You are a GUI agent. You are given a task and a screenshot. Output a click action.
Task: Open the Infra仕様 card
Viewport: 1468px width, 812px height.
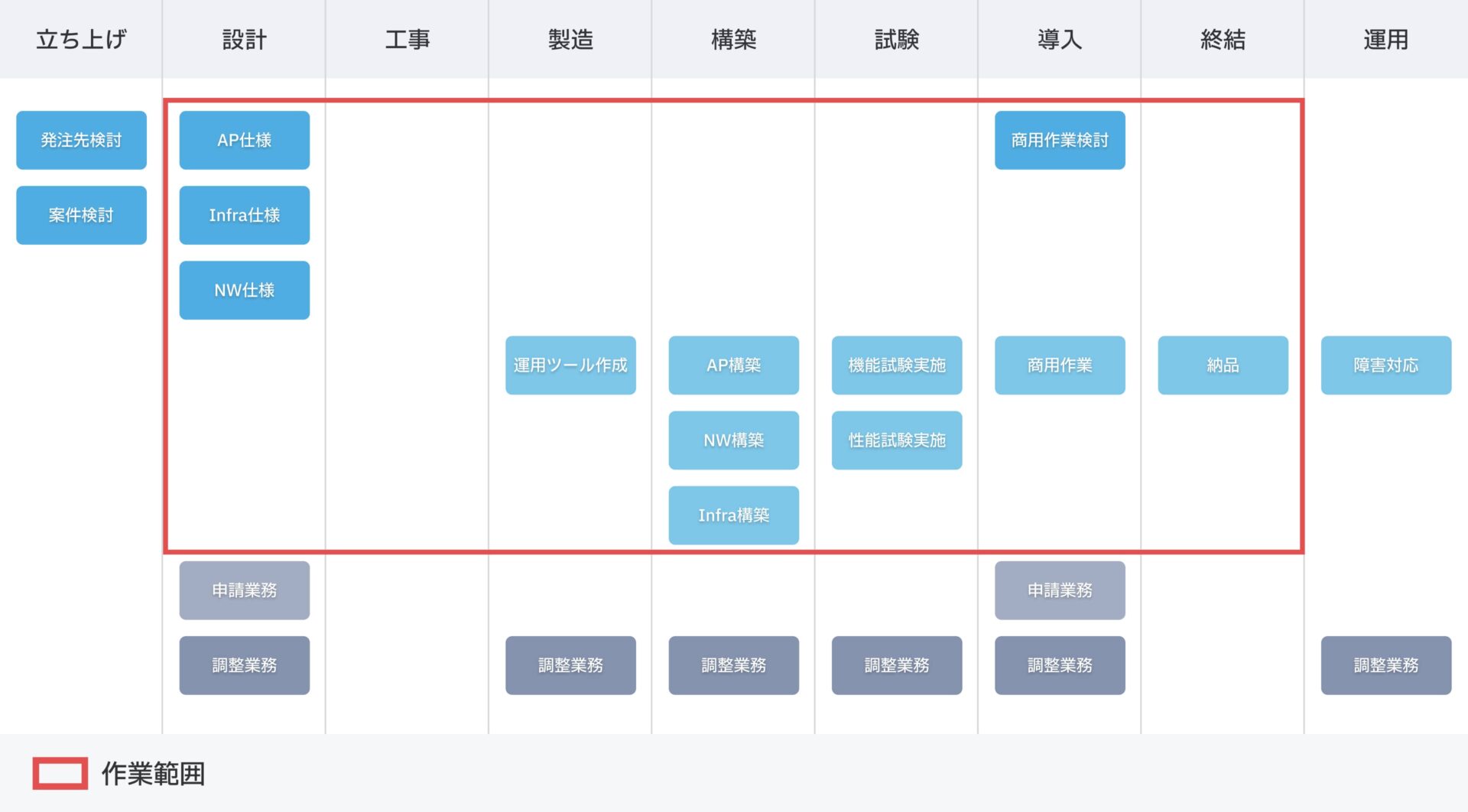point(245,215)
